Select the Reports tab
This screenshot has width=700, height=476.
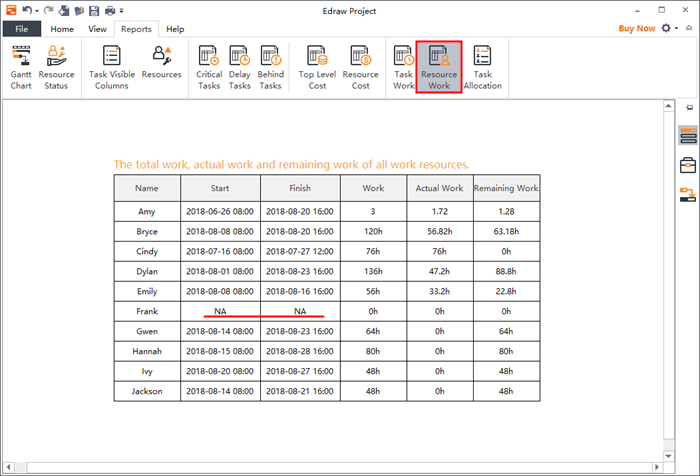tap(136, 29)
